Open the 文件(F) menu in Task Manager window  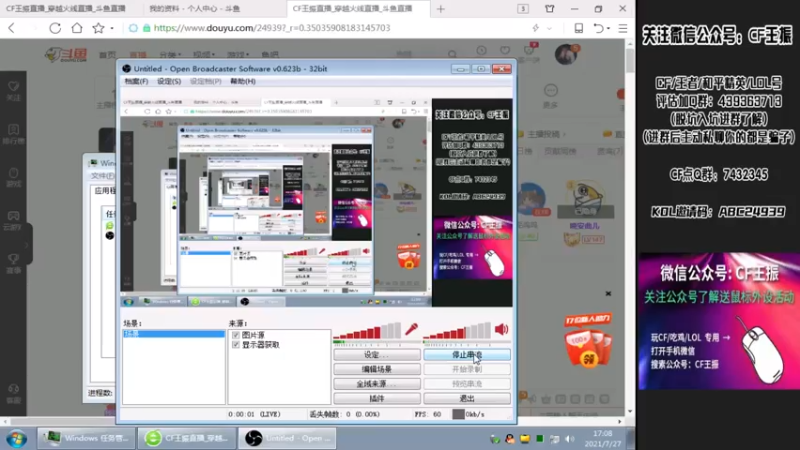tap(102, 176)
